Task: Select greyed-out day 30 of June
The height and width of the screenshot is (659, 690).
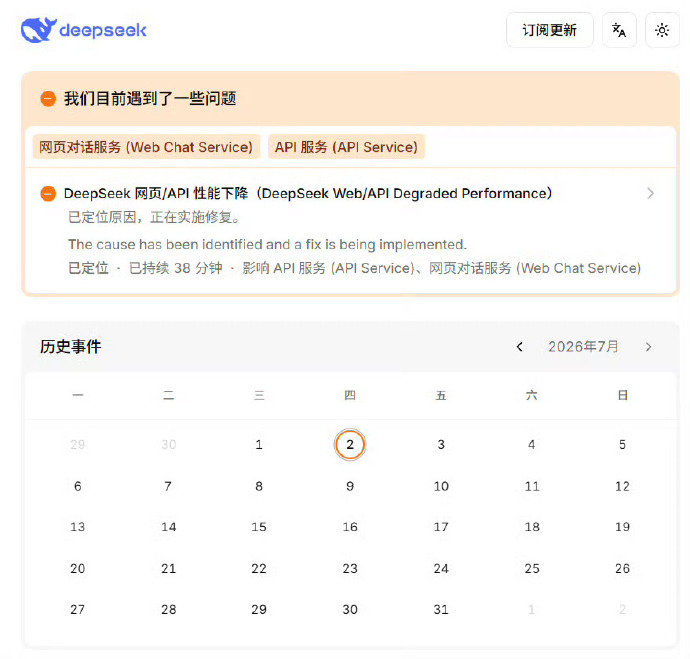Action: tap(169, 445)
